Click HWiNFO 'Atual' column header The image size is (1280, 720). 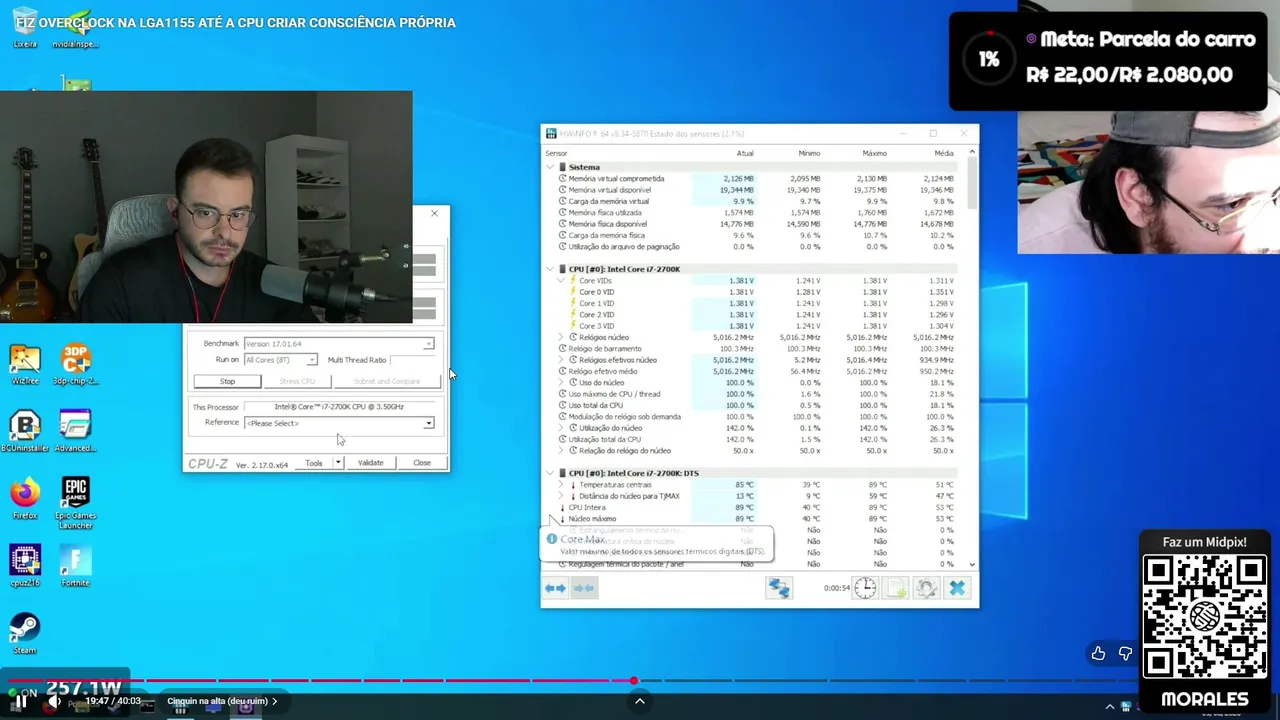745,153
